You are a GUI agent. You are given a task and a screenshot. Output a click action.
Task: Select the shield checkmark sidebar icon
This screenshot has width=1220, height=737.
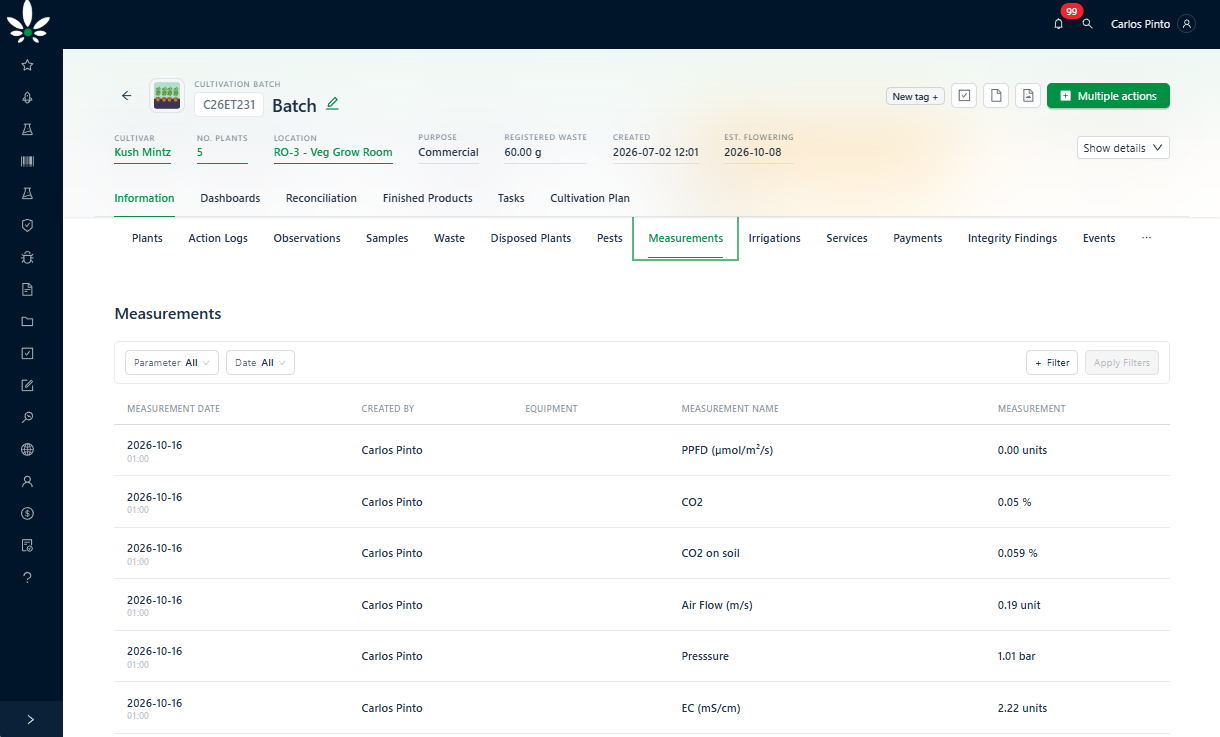pos(27,225)
